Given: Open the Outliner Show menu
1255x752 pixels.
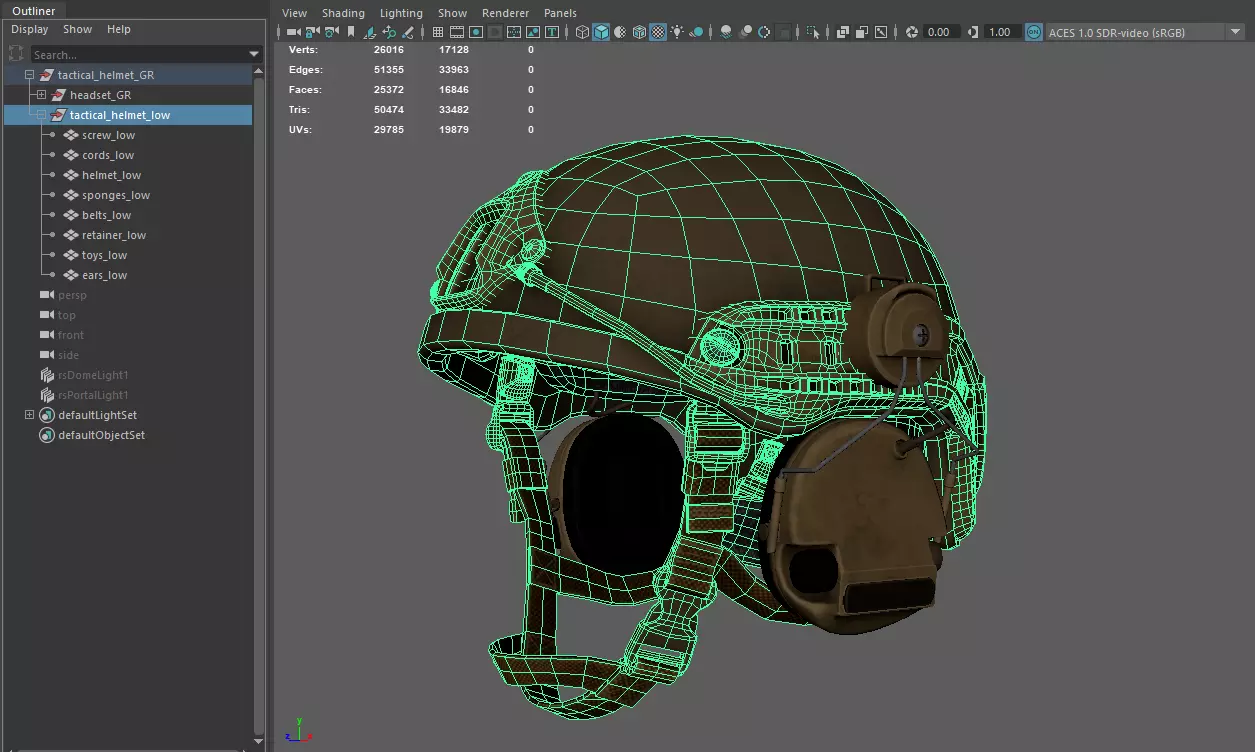Looking at the screenshot, I should point(77,29).
